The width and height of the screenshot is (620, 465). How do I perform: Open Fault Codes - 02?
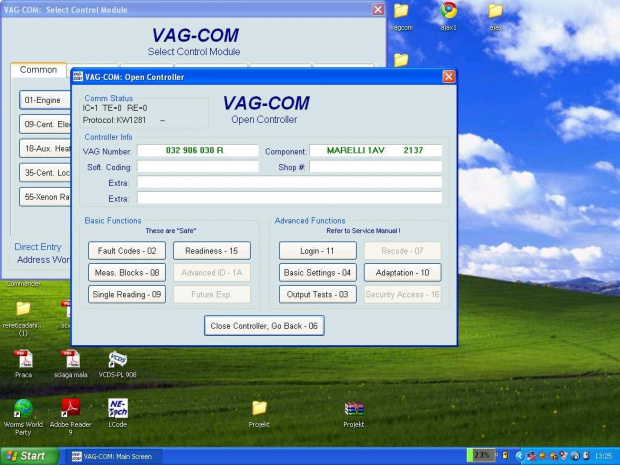(127, 251)
